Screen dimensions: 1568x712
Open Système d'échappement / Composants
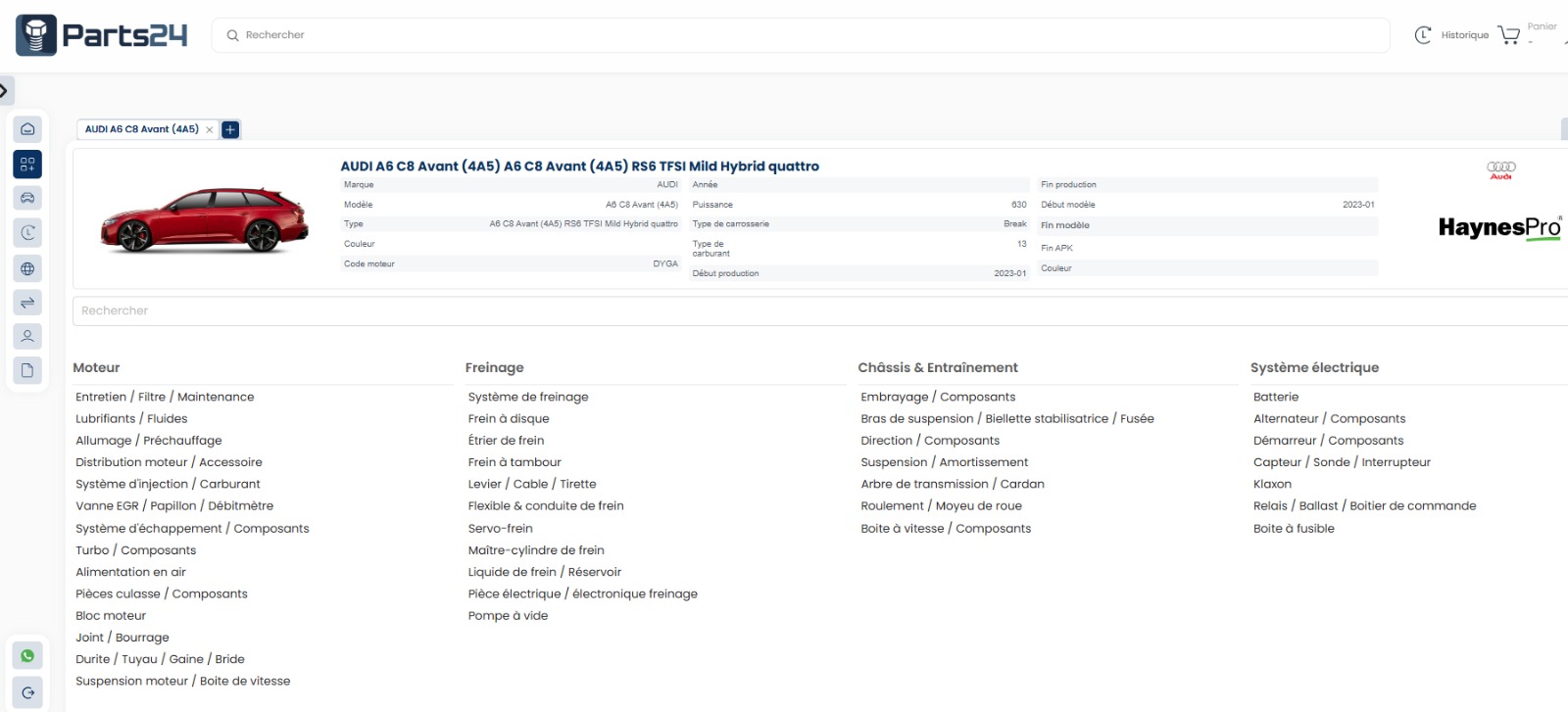click(192, 528)
